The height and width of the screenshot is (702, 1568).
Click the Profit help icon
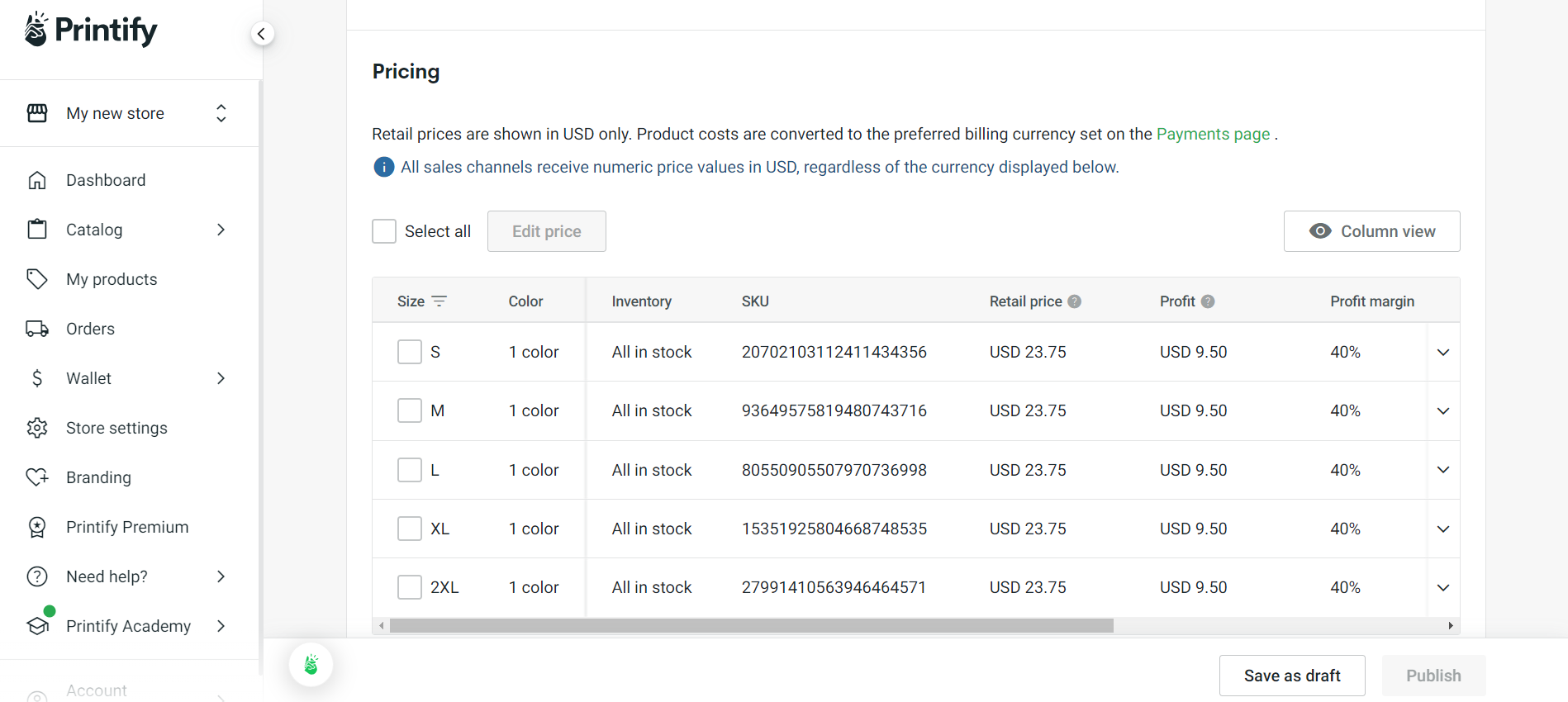(1208, 301)
